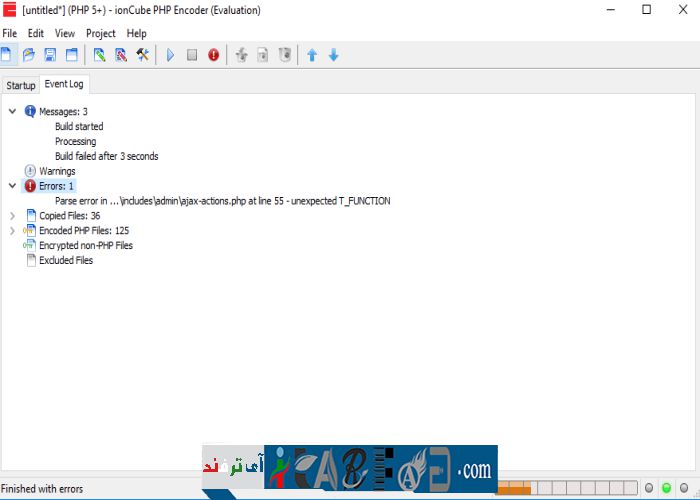Click the orange progress bar in status bar
Screen dimensions: 700x500
(513, 488)
